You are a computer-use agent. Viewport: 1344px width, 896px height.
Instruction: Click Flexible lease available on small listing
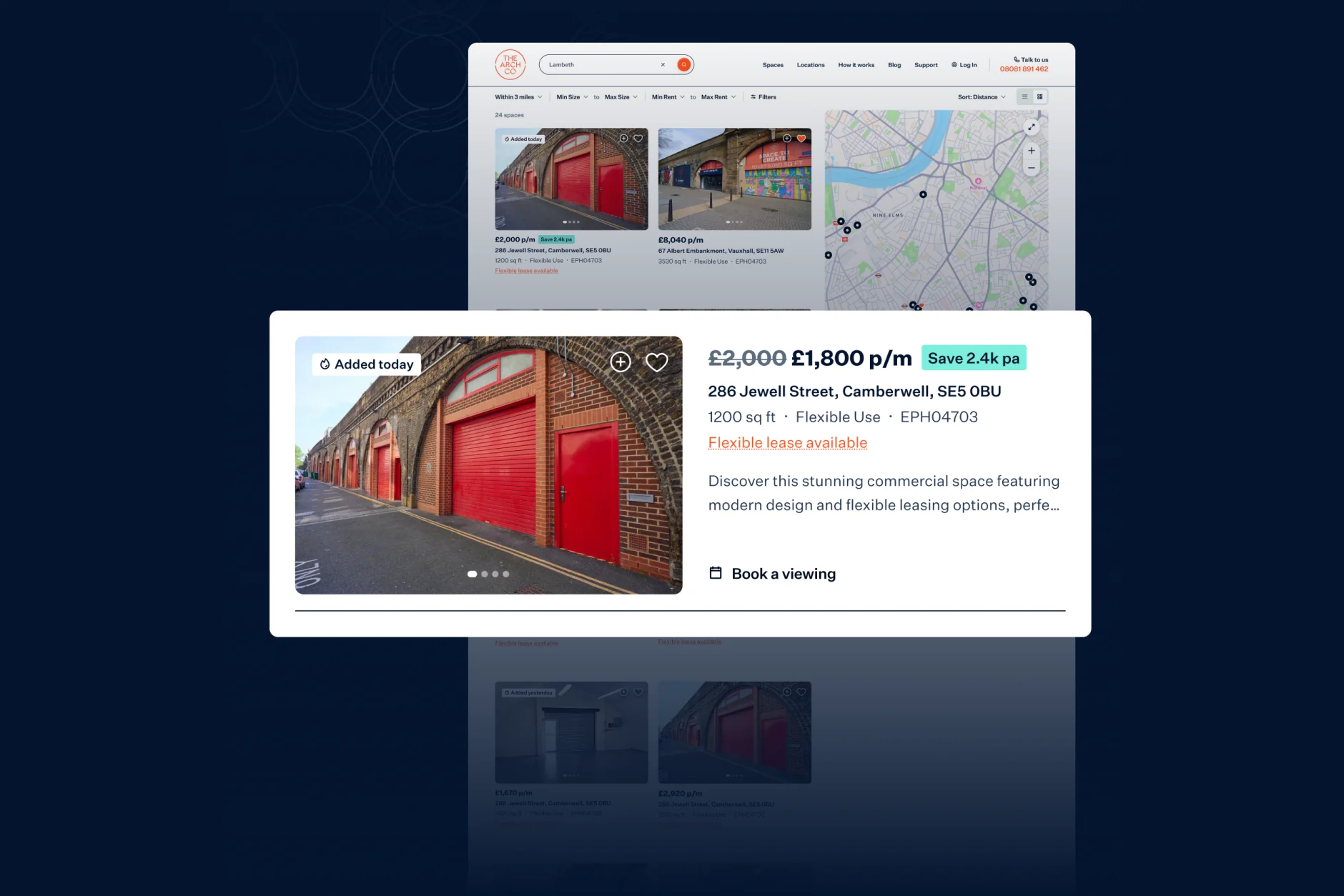point(526,271)
